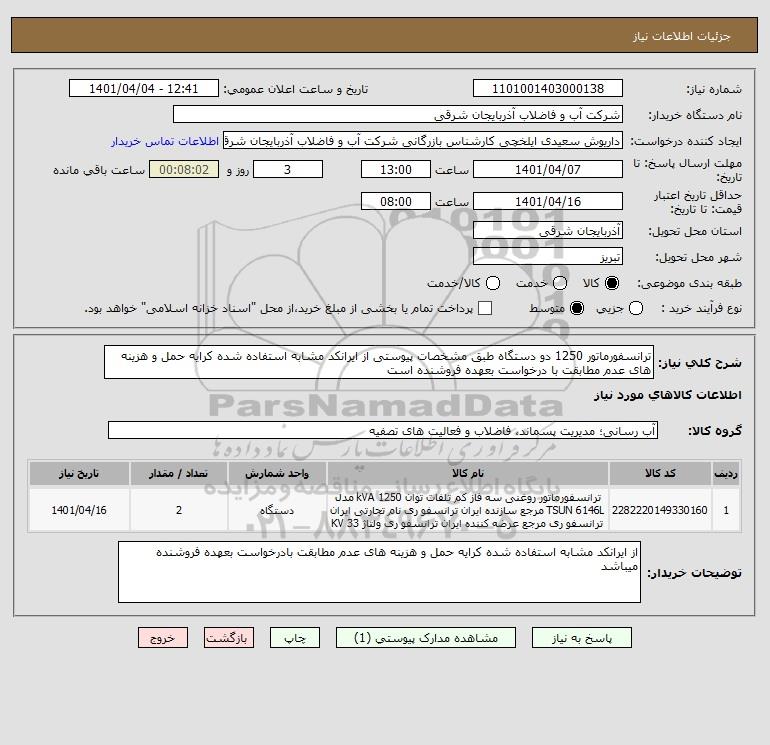Click the delivery city تبریز field

548,256
